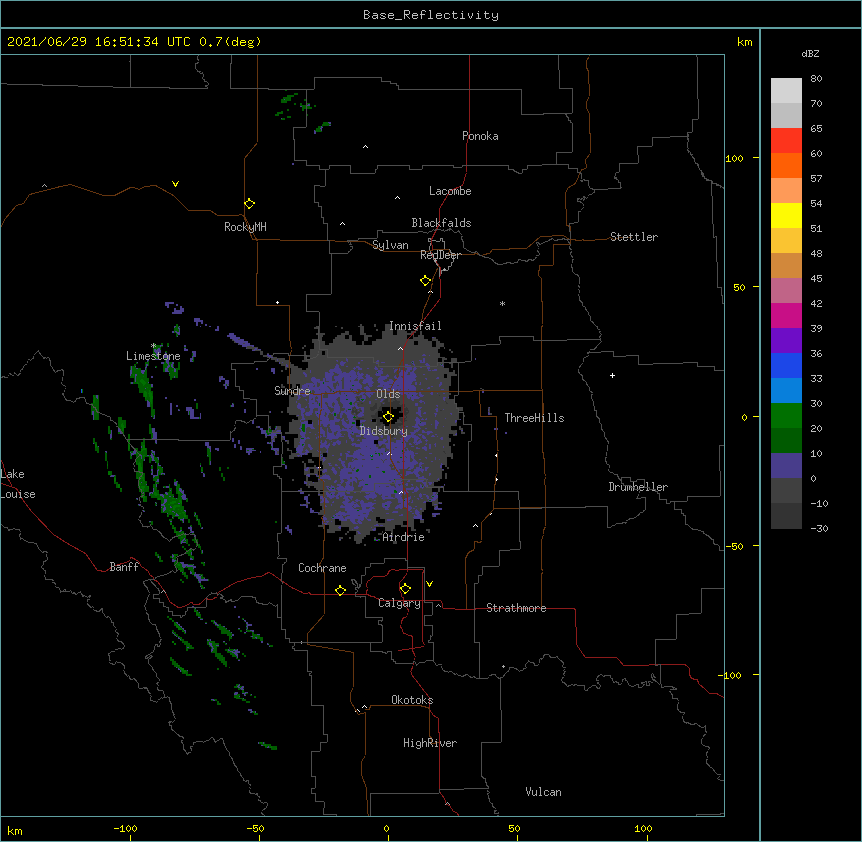The width and height of the screenshot is (862, 842).
Task: Select the Drumheller city label
Action: 638,487
